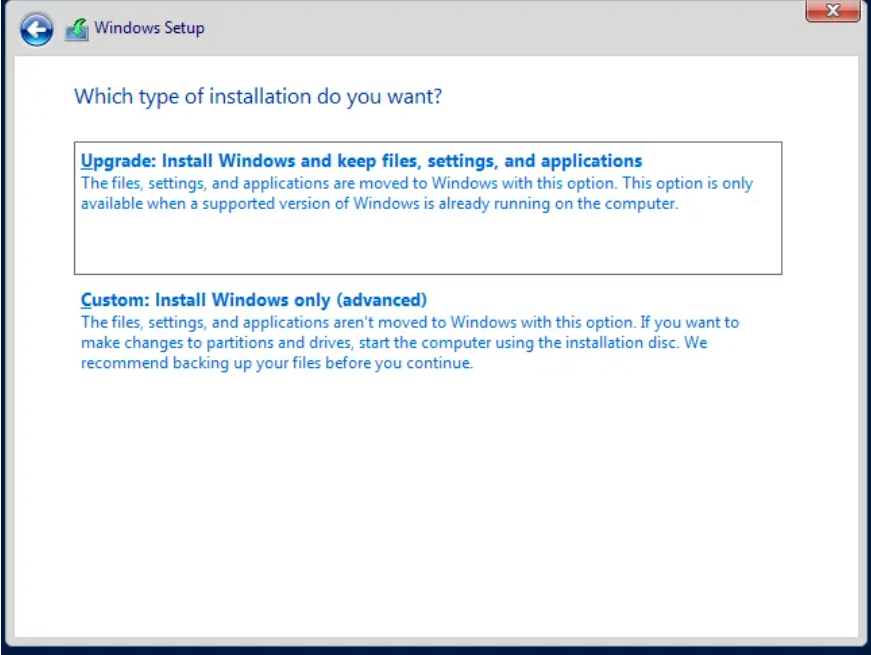Go back using the blue arrow button
The height and width of the screenshot is (655, 871).
pyautogui.click(x=37, y=29)
